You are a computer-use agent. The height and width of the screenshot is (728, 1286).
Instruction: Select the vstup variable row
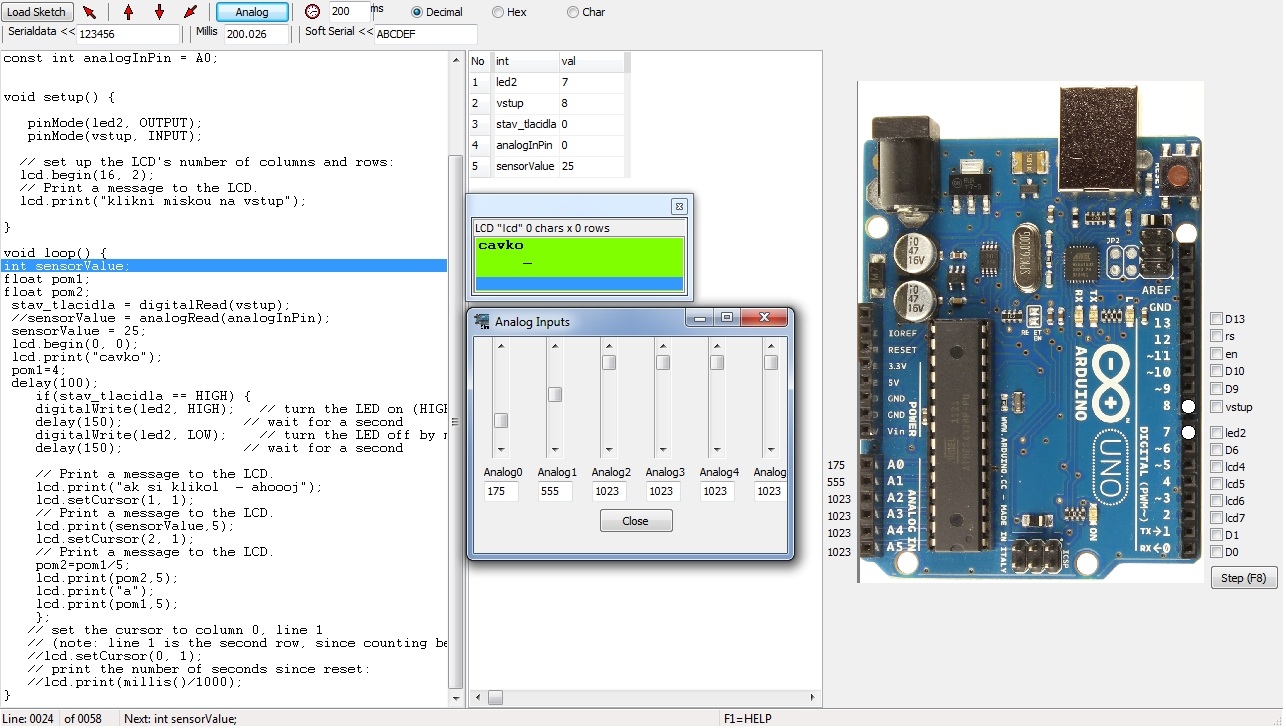point(548,103)
